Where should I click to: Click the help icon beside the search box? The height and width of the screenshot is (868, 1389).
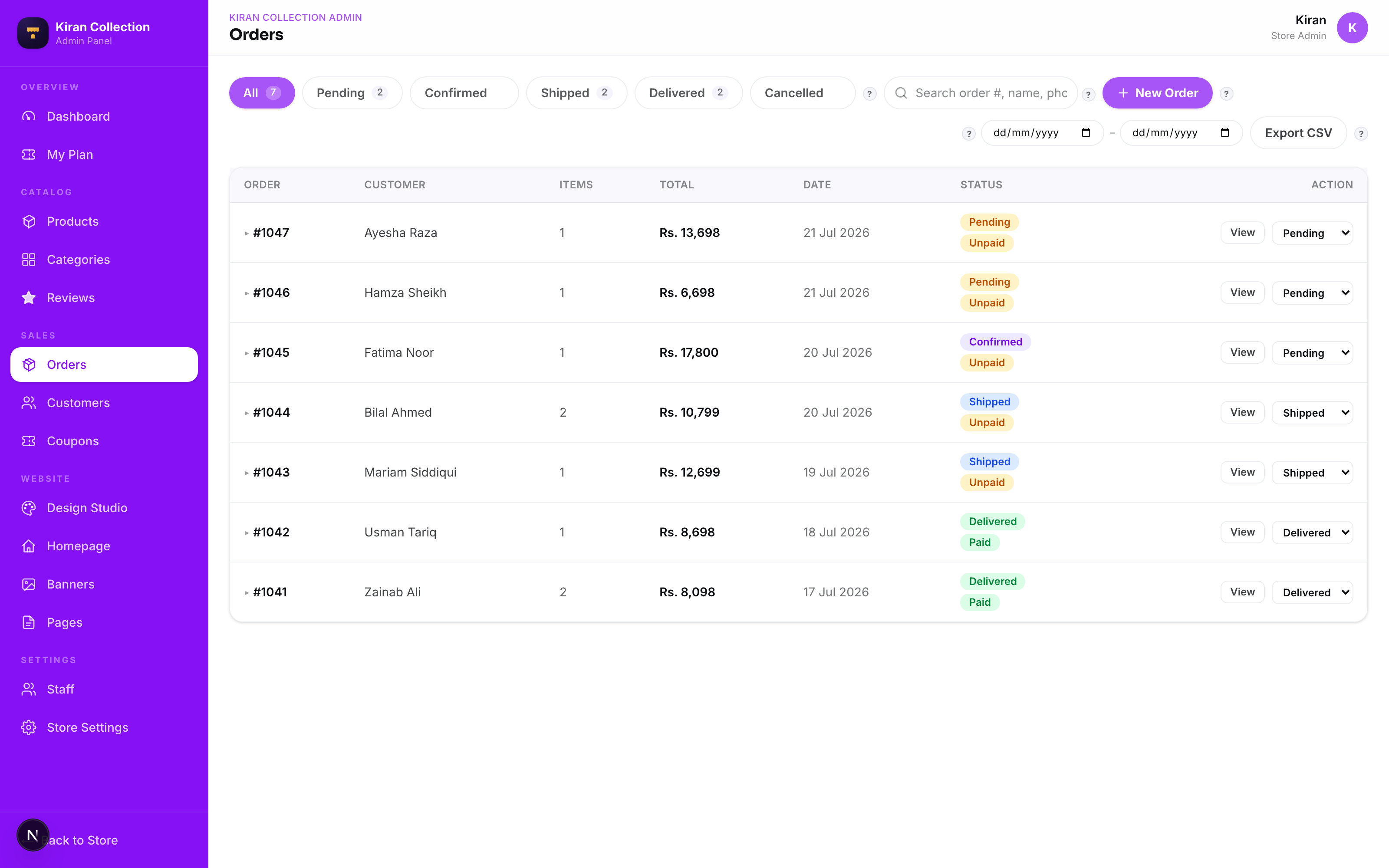(1088, 94)
